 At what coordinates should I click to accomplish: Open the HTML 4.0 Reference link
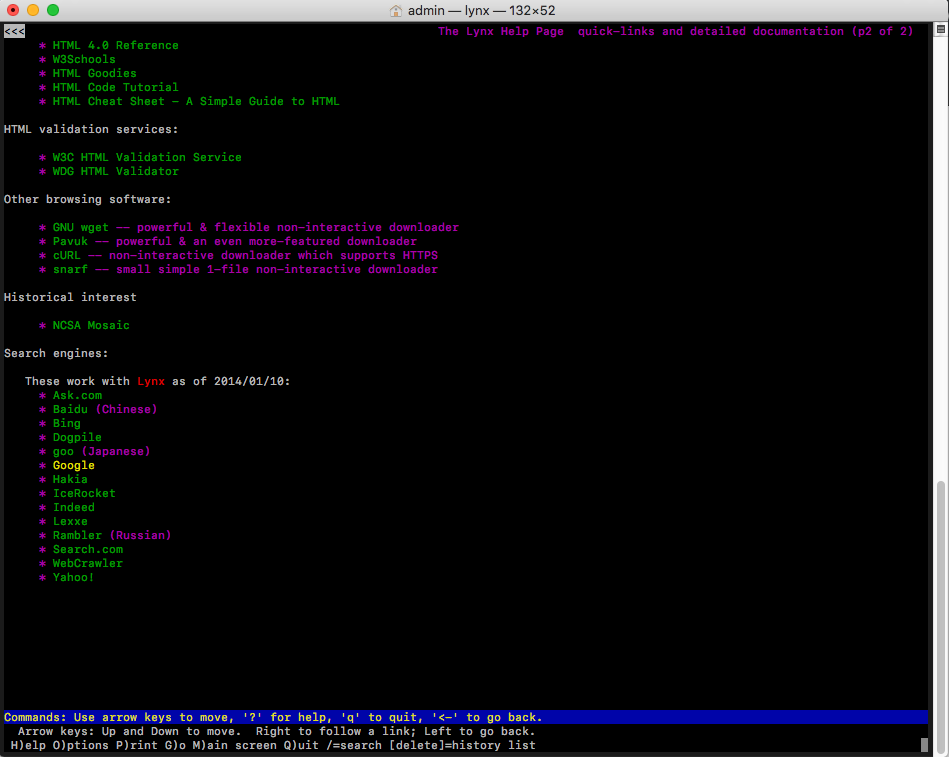click(116, 45)
